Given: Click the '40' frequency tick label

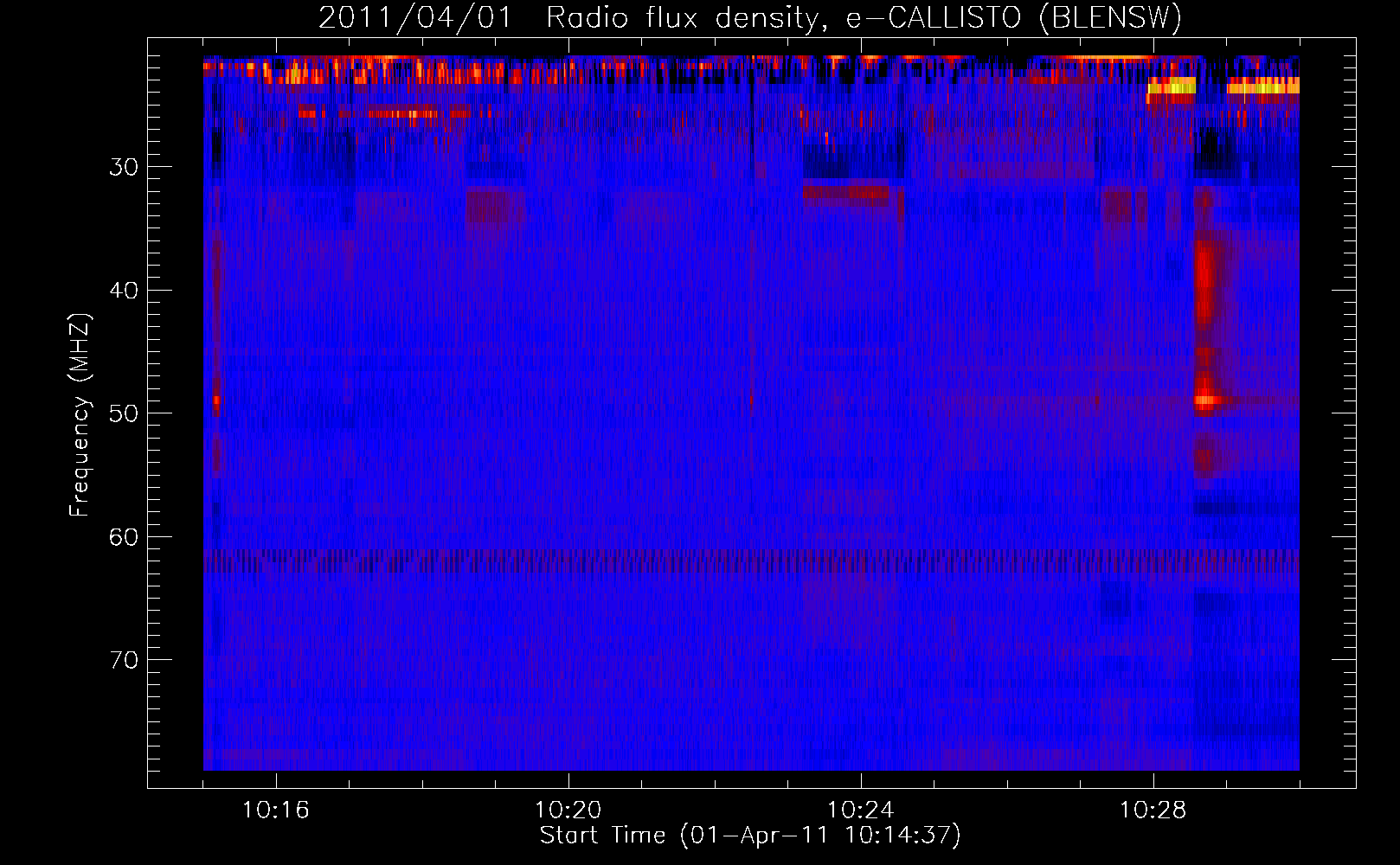Looking at the screenshot, I should [124, 291].
